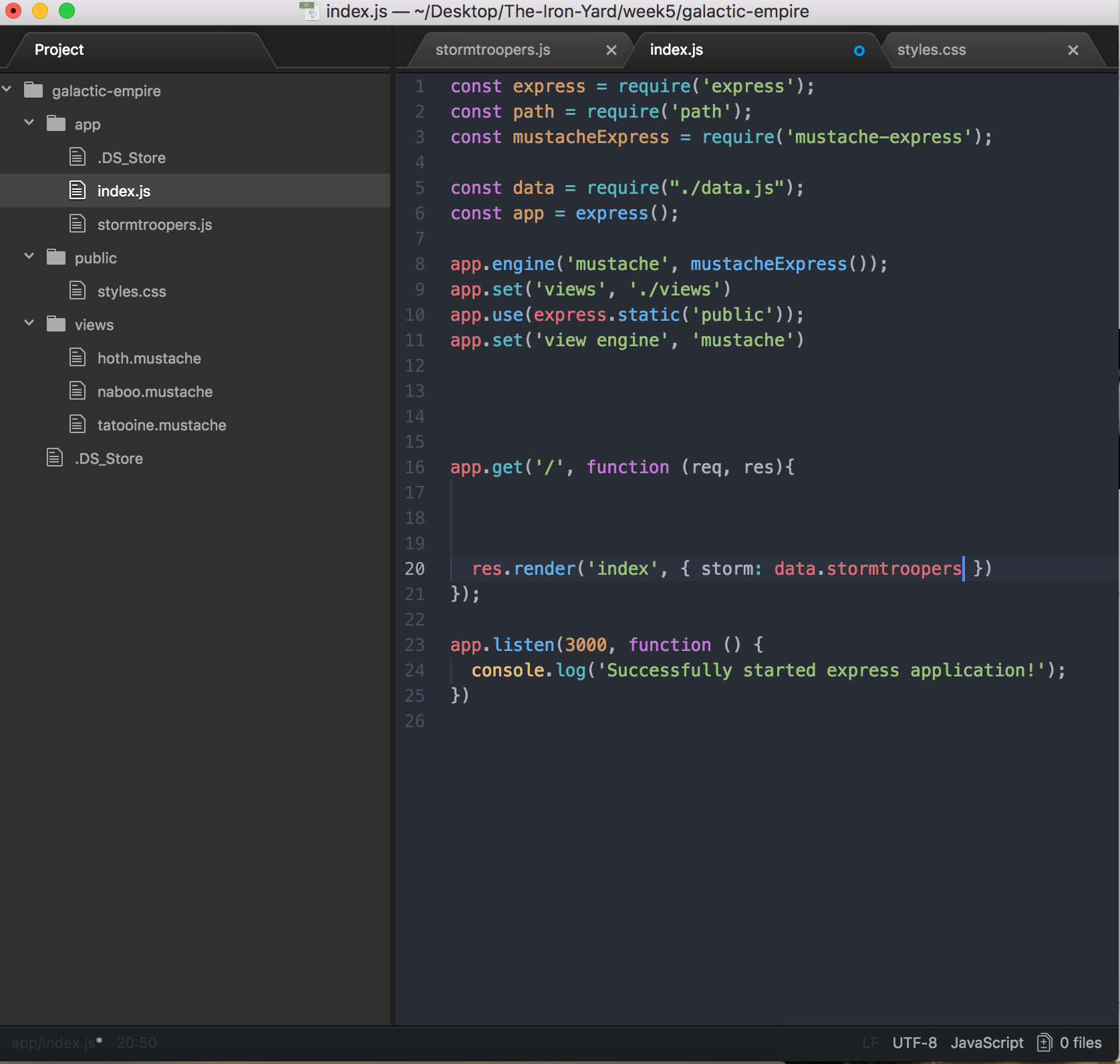Collapse the public folder
The width and height of the screenshot is (1120, 1064).
pyautogui.click(x=29, y=256)
